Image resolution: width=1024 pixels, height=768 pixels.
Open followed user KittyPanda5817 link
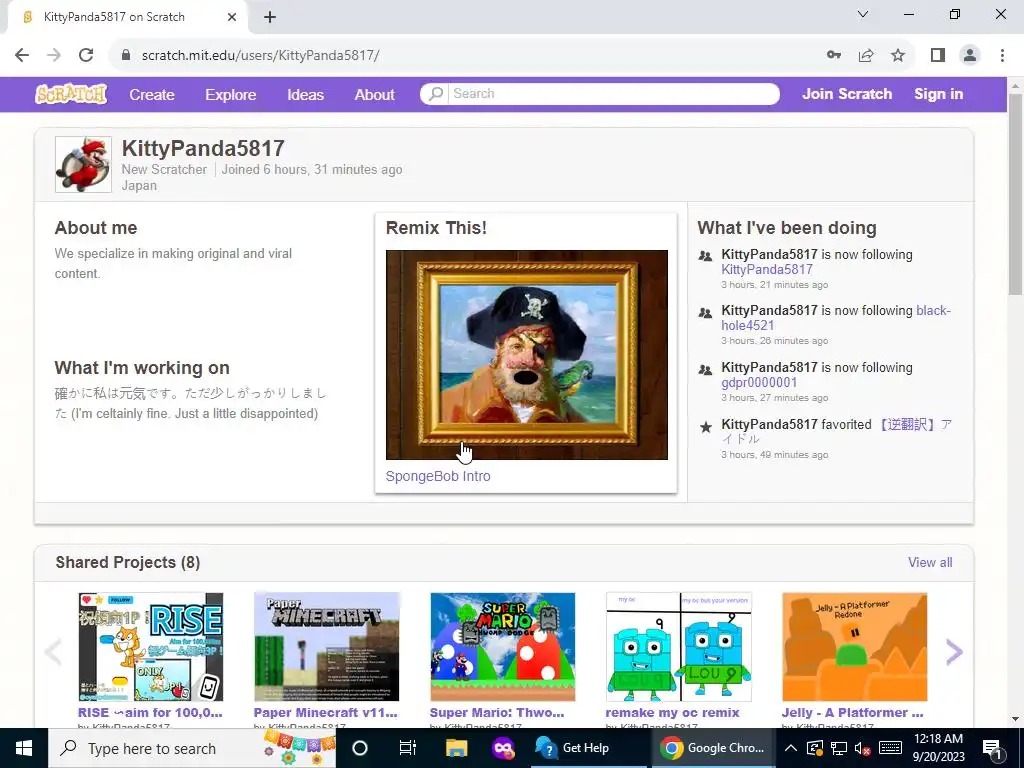pyautogui.click(x=767, y=269)
